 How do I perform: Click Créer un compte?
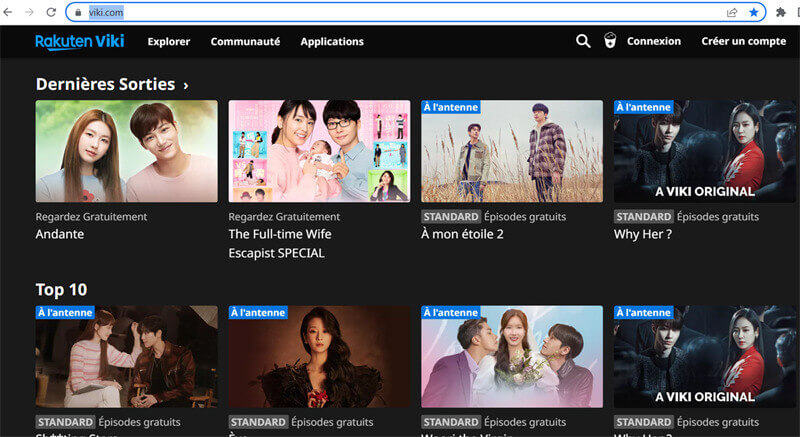pos(743,41)
